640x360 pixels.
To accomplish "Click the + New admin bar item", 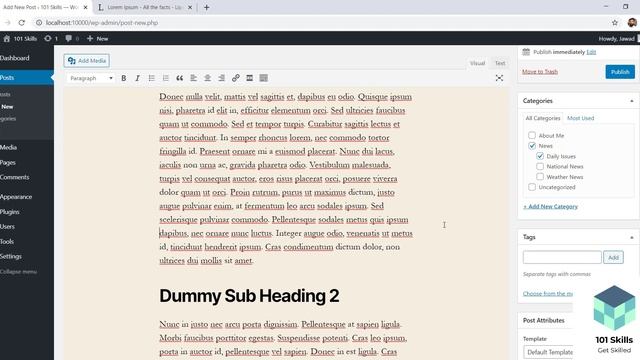I will point(98,38).
